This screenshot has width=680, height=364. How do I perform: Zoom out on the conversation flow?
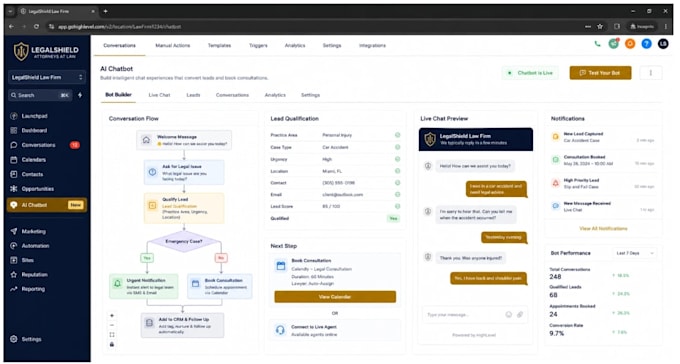click(112, 325)
